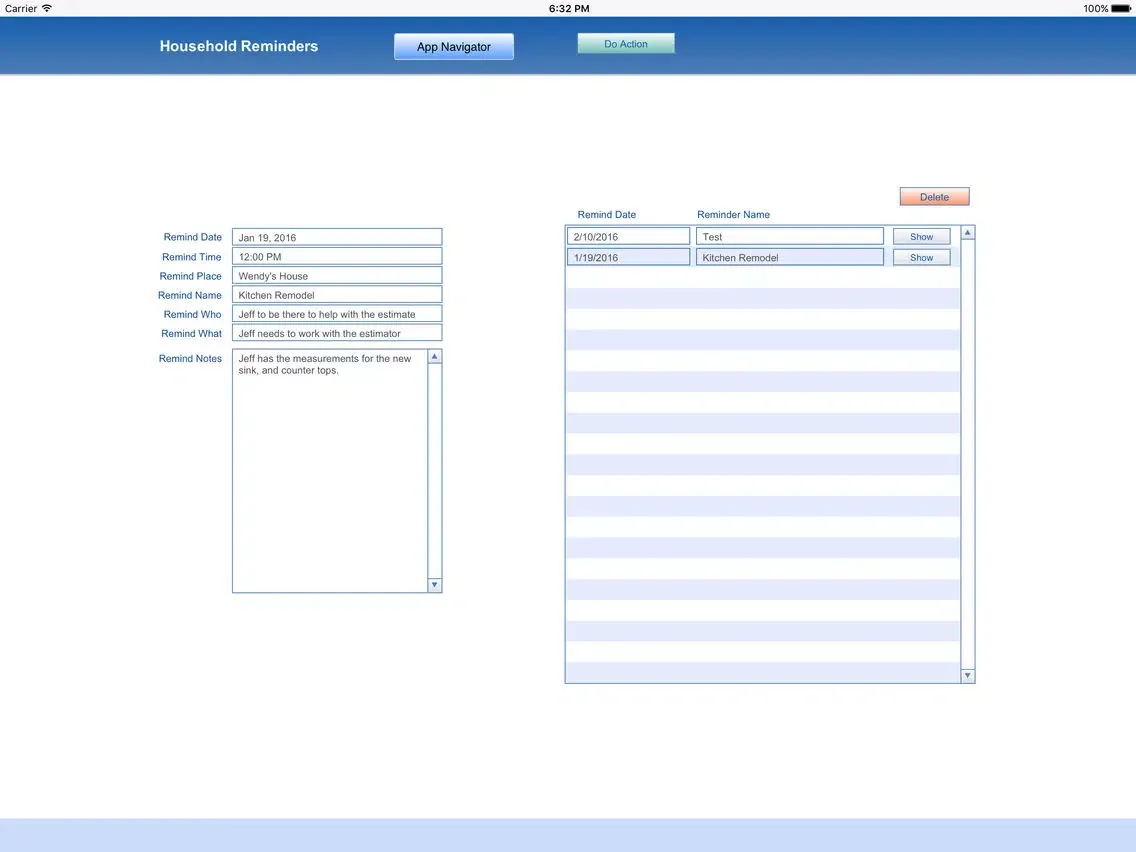Click the reminder list scroll-down arrow
Viewport: 1136px width, 852px height.
point(967,676)
